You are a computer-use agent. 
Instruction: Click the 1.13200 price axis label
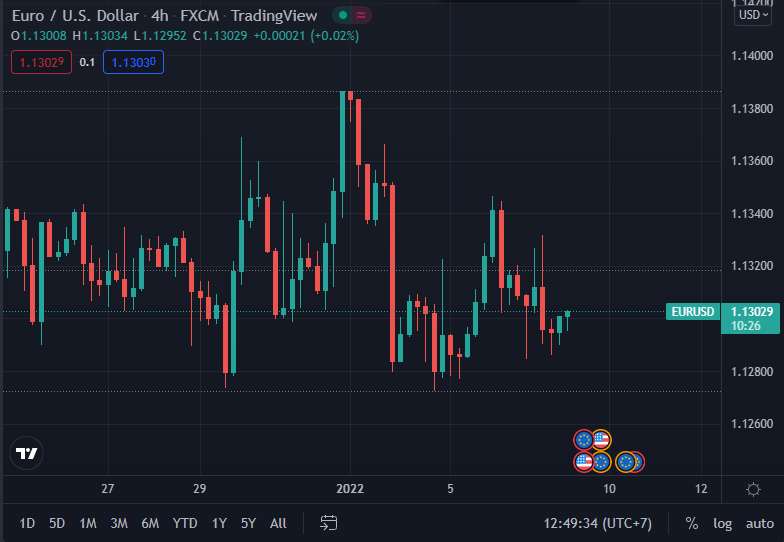752,266
